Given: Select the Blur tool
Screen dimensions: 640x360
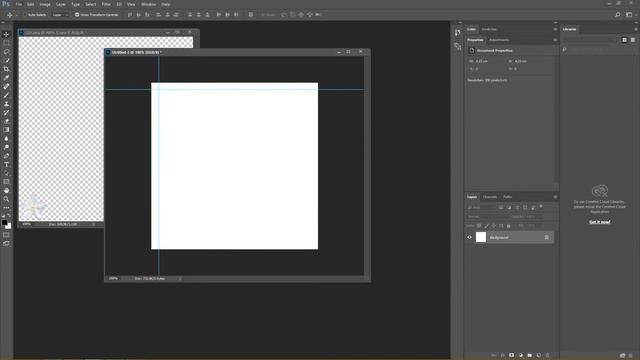Looking at the screenshot, I should click(x=6, y=138).
